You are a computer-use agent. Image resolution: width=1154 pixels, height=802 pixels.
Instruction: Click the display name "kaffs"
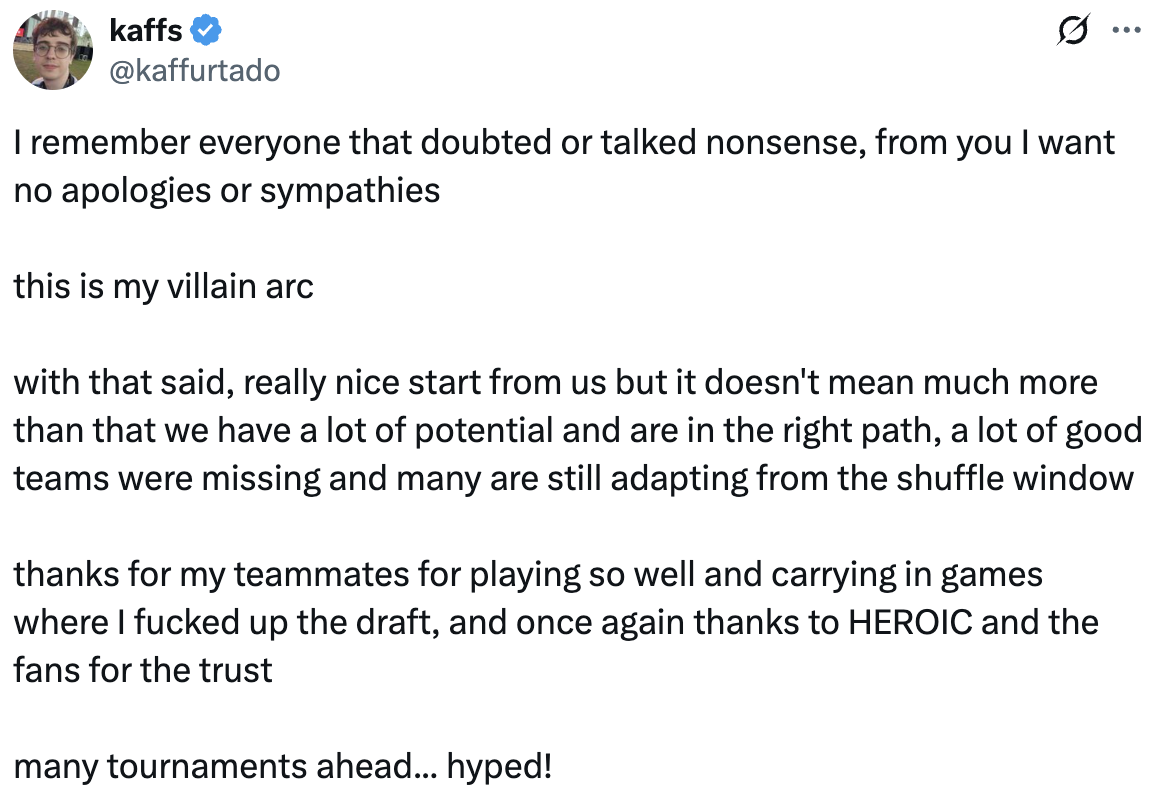tap(146, 32)
